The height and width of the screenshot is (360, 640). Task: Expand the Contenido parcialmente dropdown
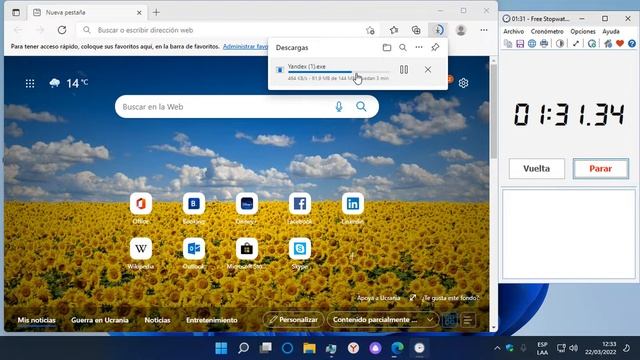(x=382, y=320)
